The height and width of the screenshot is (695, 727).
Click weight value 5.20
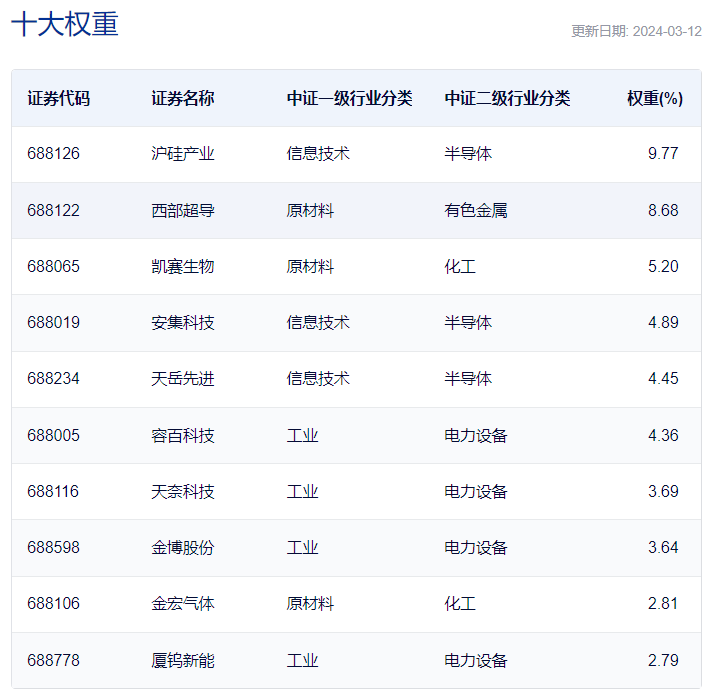point(663,267)
